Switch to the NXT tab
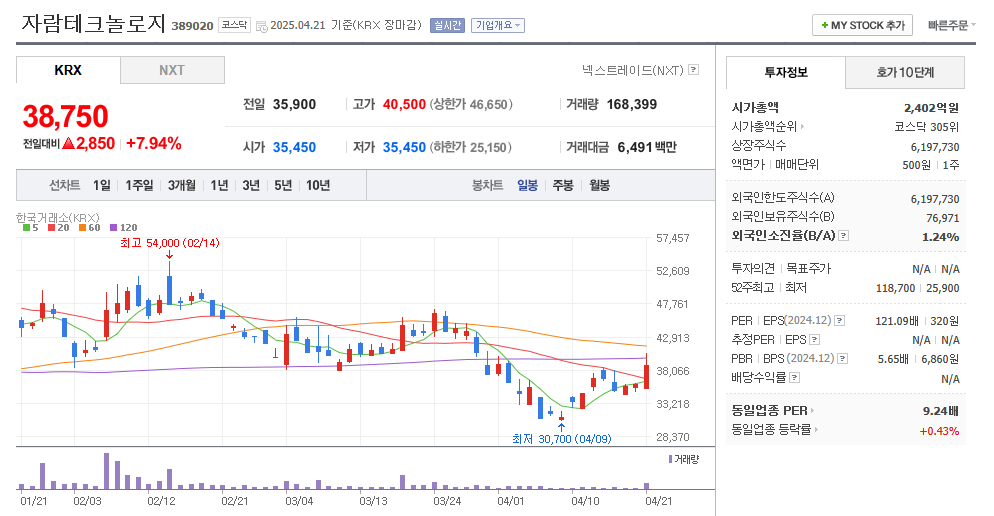 (x=172, y=70)
